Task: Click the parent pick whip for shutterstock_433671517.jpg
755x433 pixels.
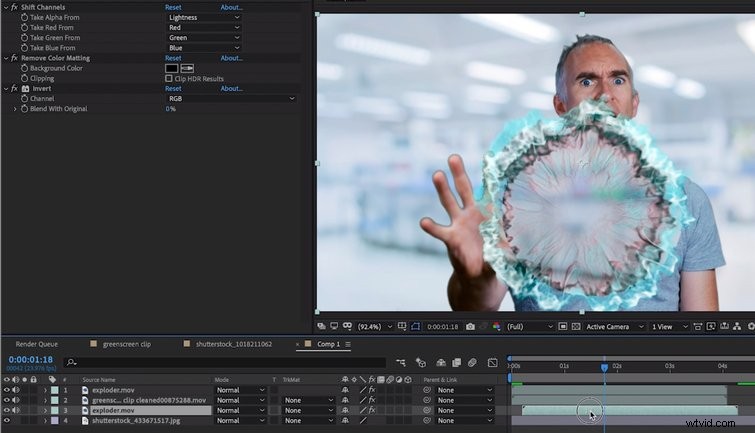Action: click(427, 420)
